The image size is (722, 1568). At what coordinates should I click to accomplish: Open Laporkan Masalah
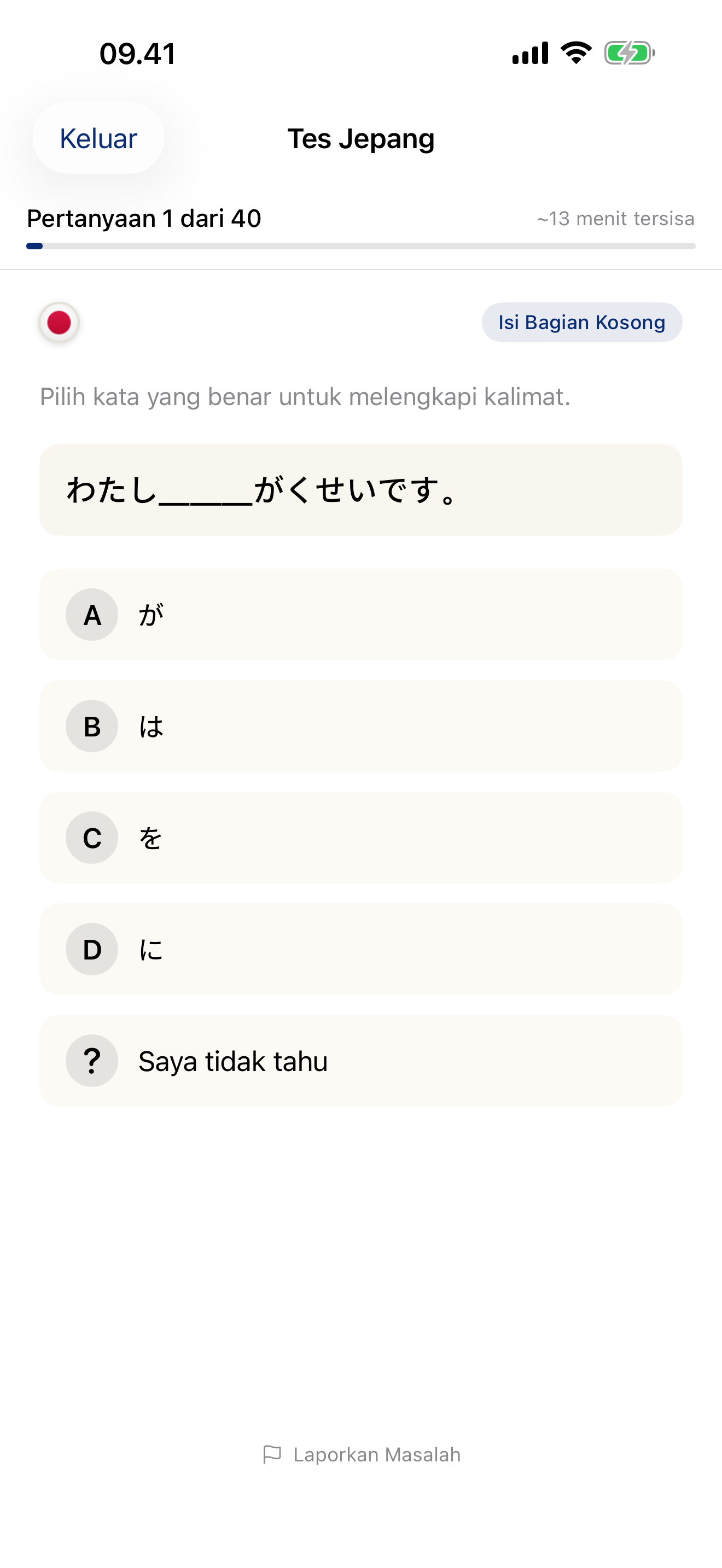376,1454
